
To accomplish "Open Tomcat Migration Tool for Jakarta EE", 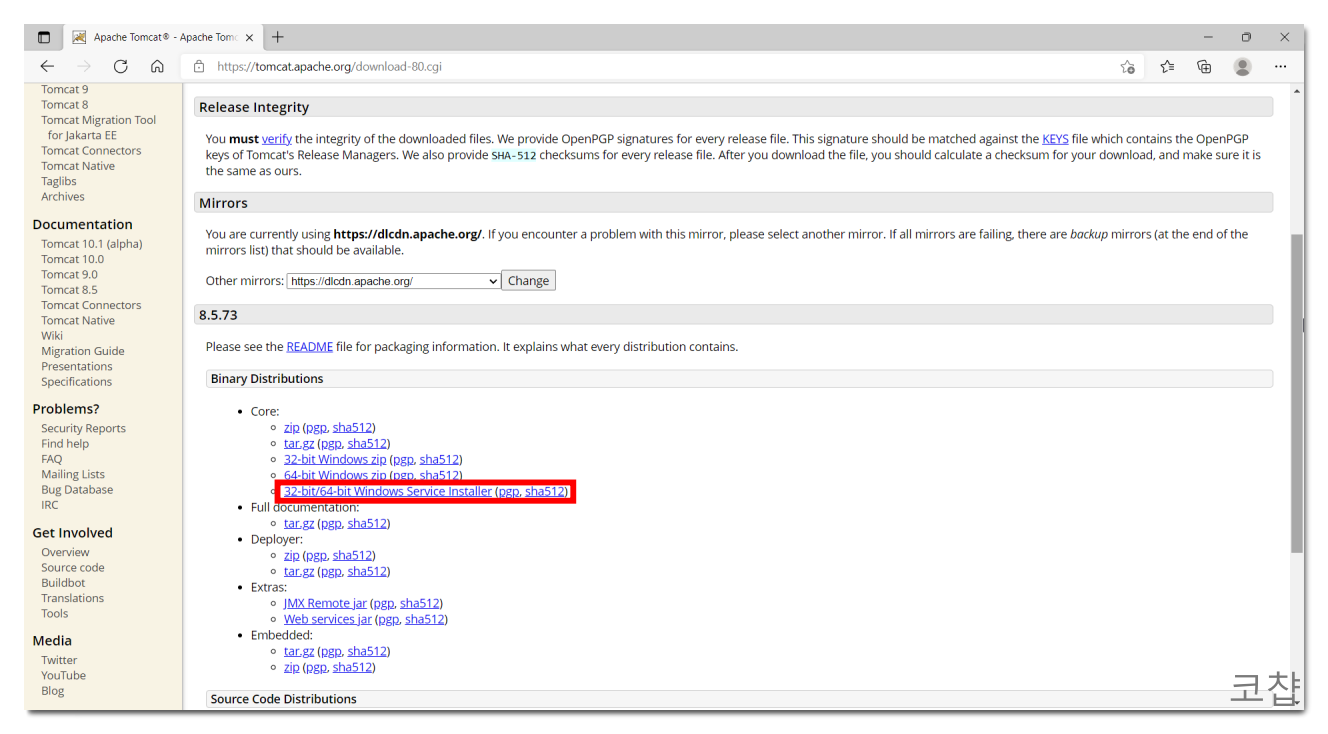I will pos(99,127).
